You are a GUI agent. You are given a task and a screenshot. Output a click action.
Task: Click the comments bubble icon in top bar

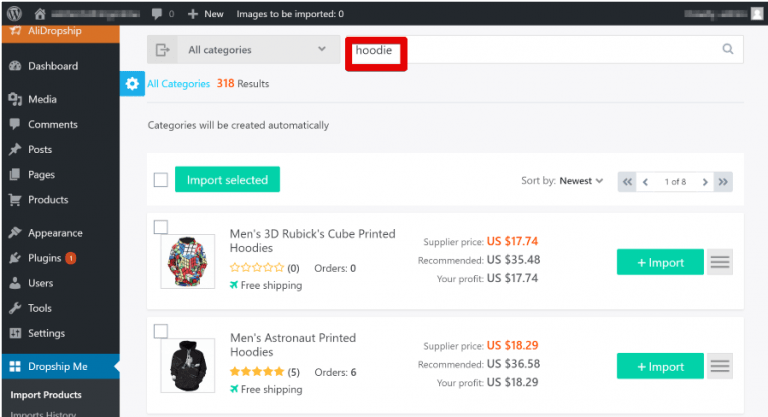[157, 14]
